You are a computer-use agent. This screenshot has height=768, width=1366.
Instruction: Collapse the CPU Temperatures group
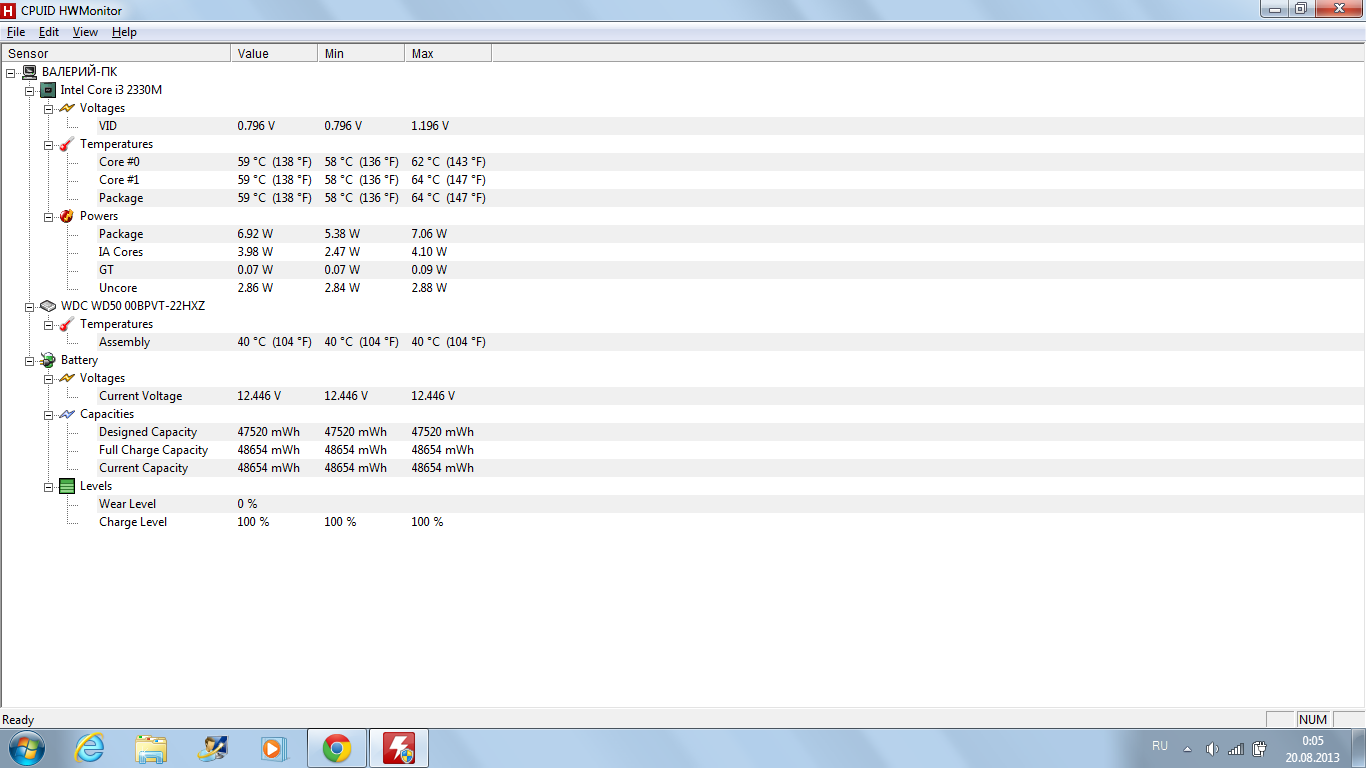pyautogui.click(x=48, y=144)
